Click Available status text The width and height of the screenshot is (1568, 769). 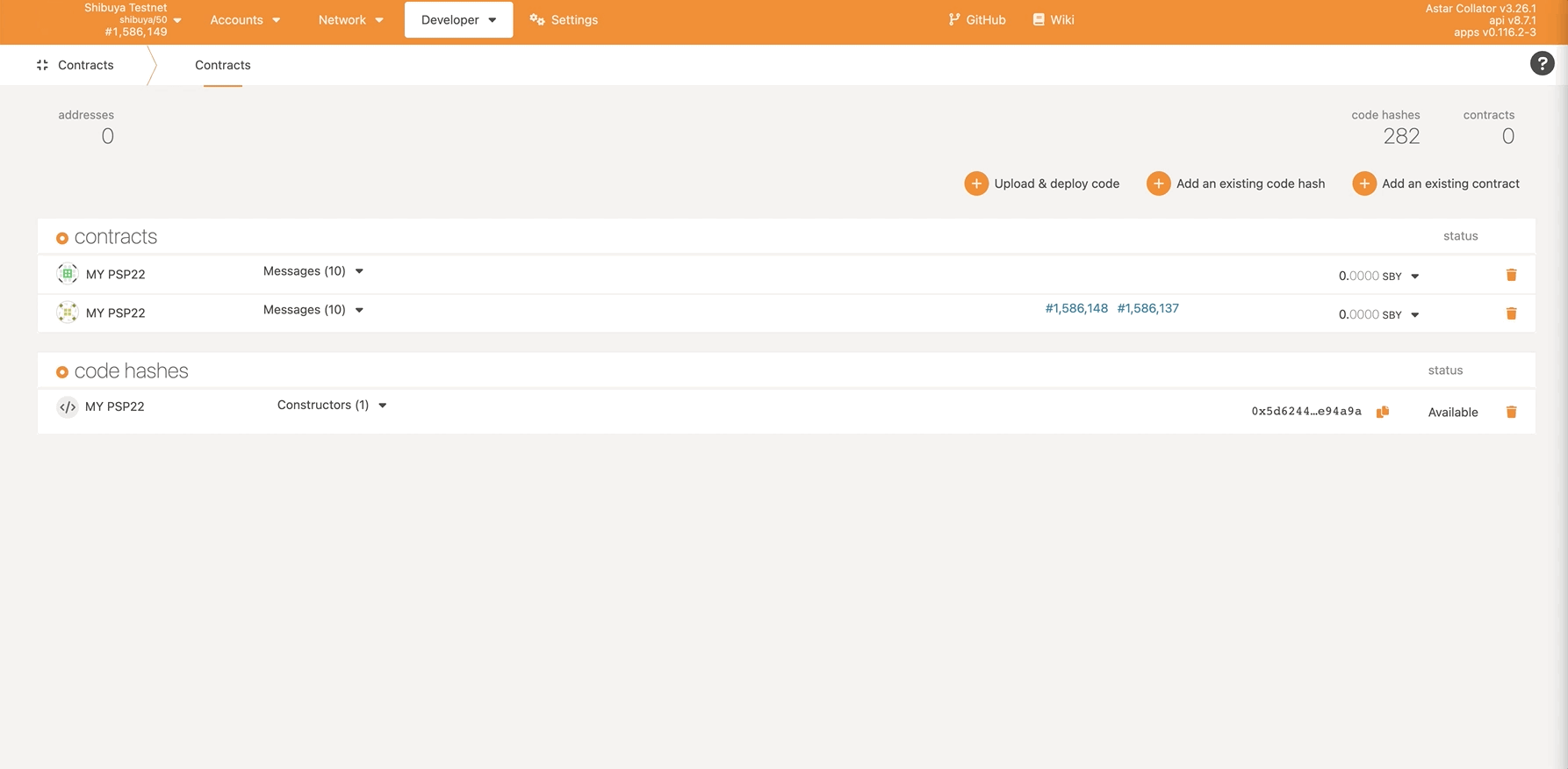(1453, 412)
